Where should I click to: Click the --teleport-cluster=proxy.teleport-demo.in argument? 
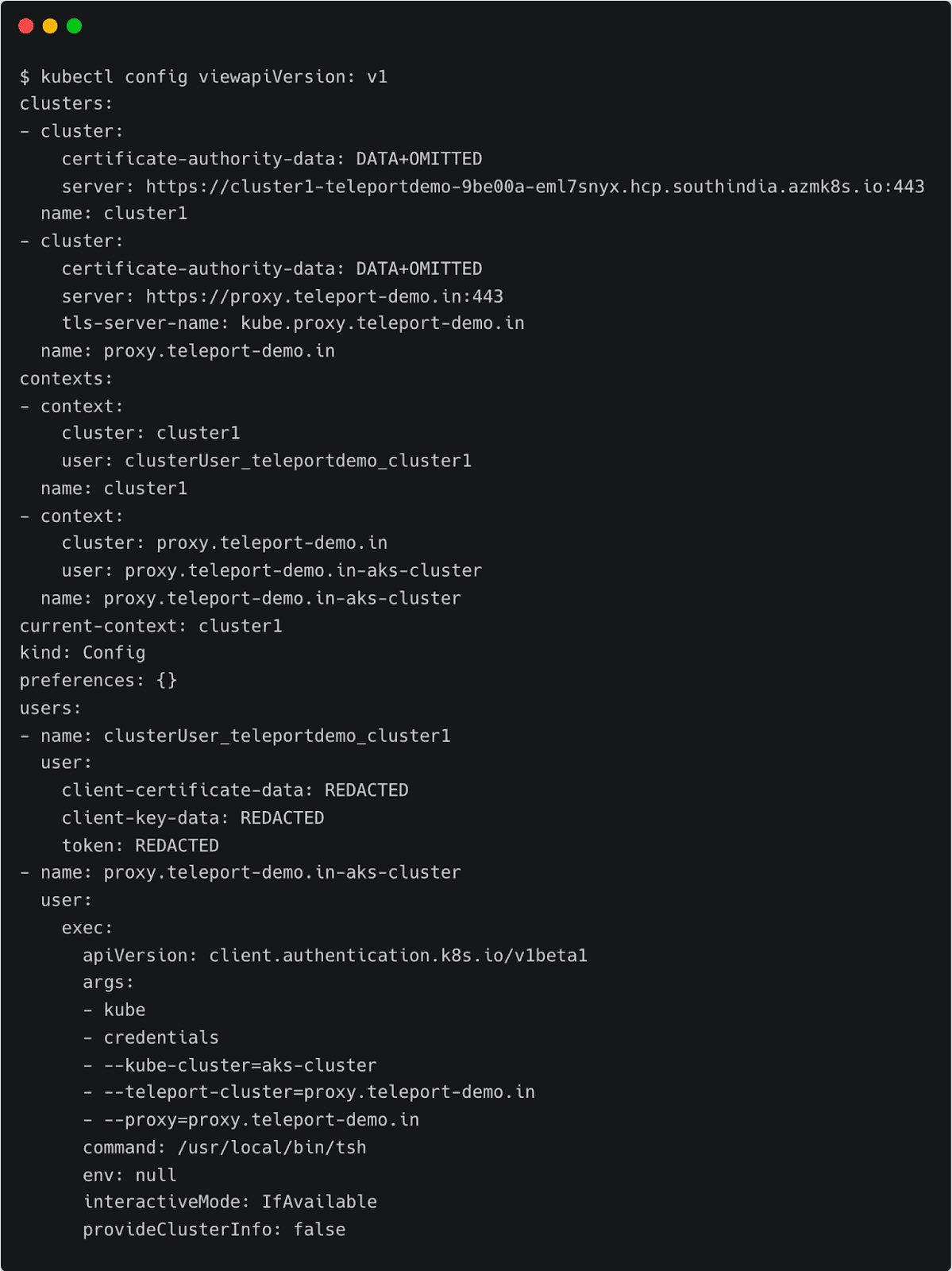[x=319, y=1092]
